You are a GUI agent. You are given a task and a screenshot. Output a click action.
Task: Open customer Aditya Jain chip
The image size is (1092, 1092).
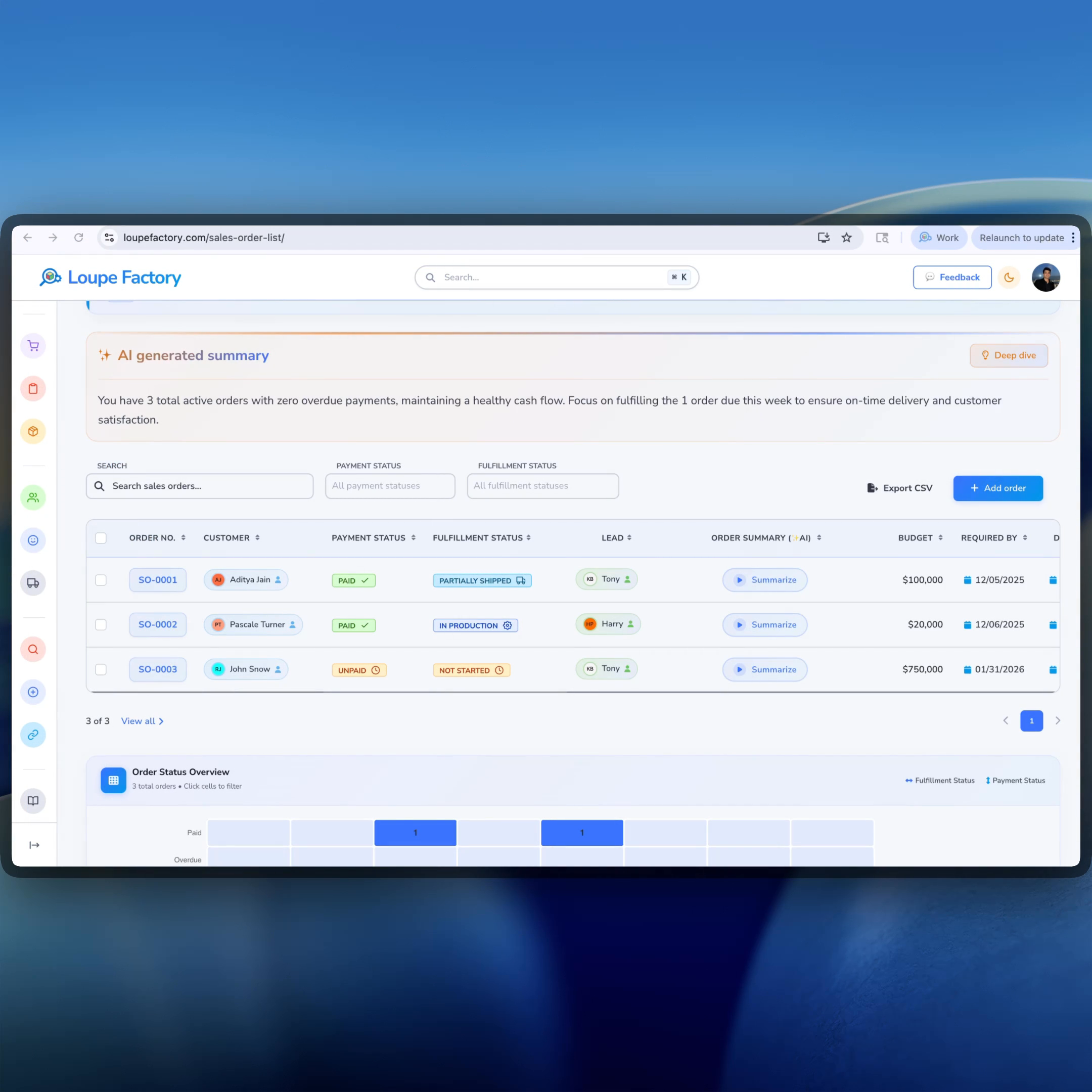(246, 580)
